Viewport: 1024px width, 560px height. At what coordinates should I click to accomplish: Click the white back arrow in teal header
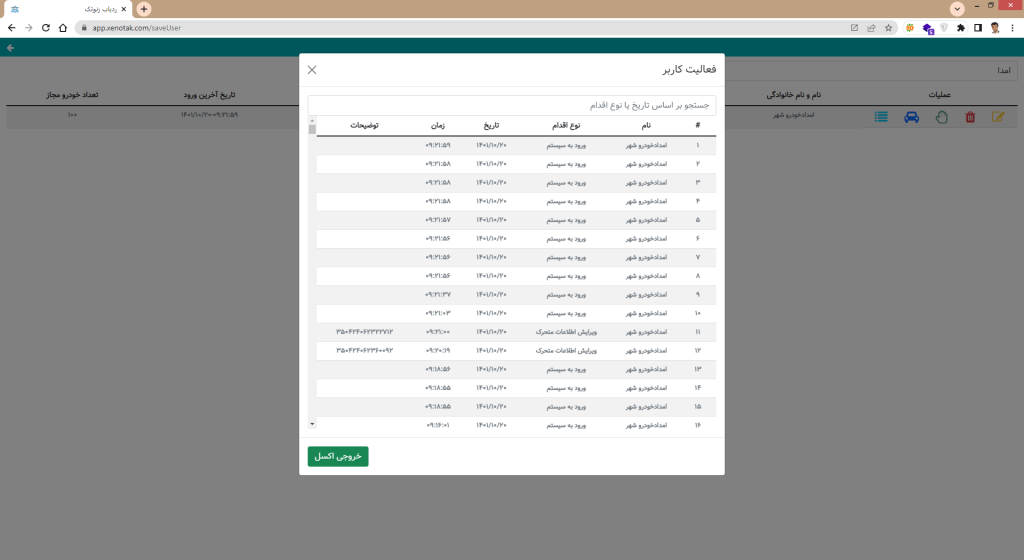[10, 48]
